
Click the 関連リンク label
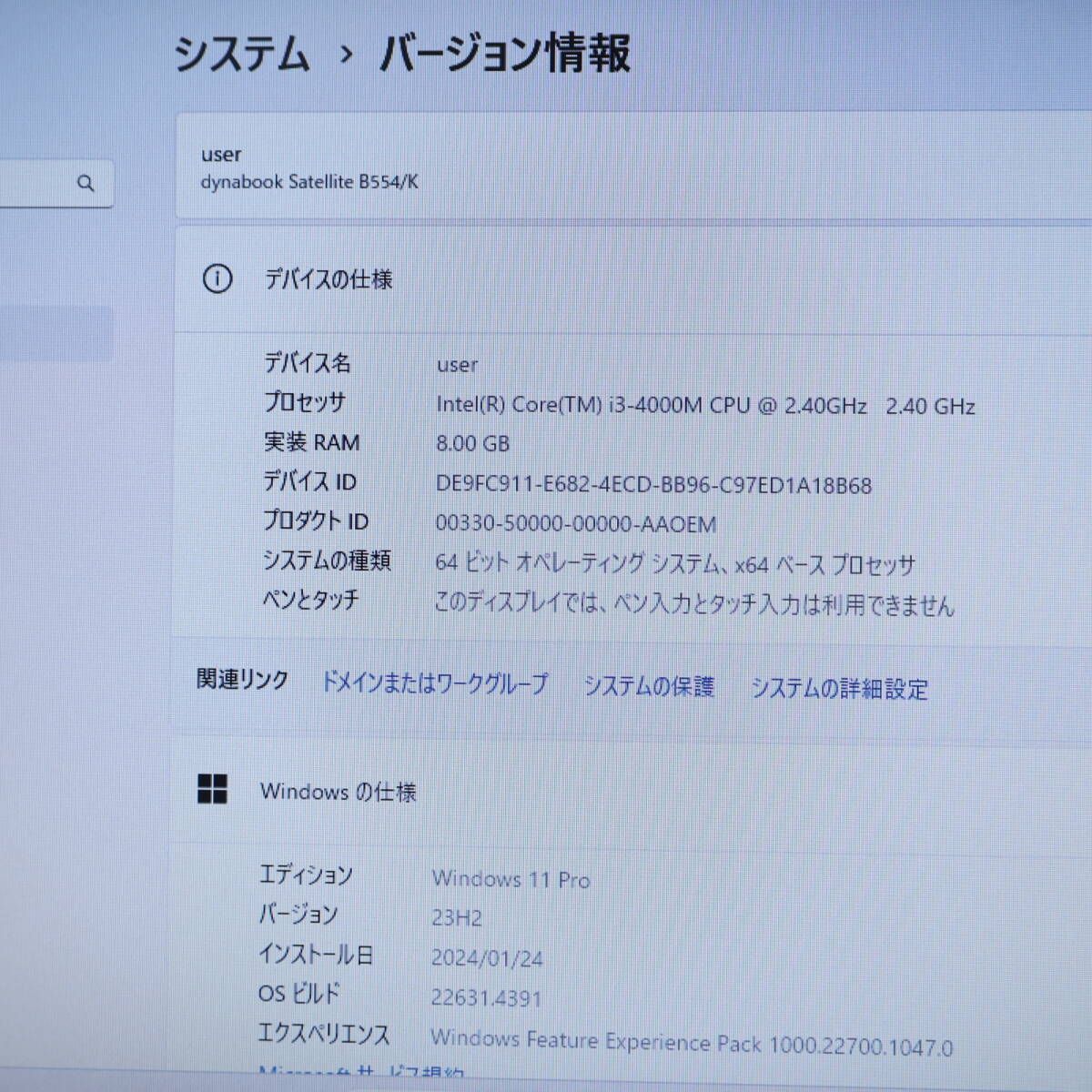pos(243,680)
